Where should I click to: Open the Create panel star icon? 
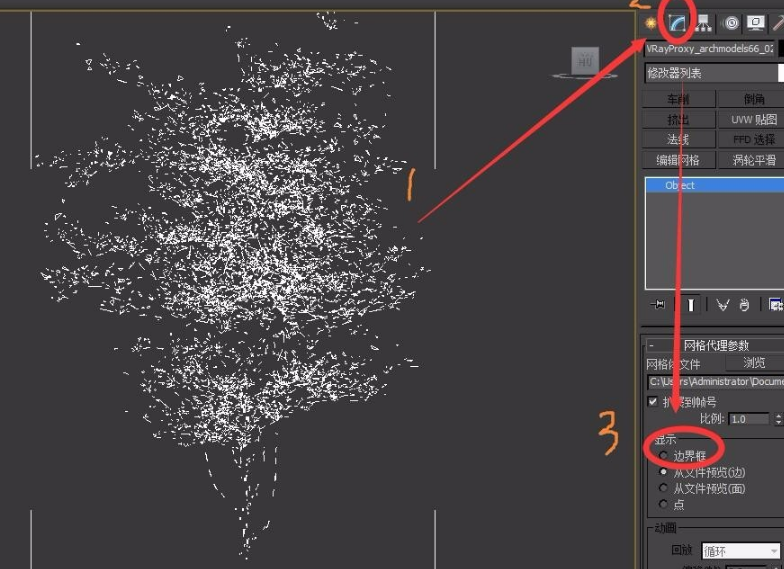650,23
